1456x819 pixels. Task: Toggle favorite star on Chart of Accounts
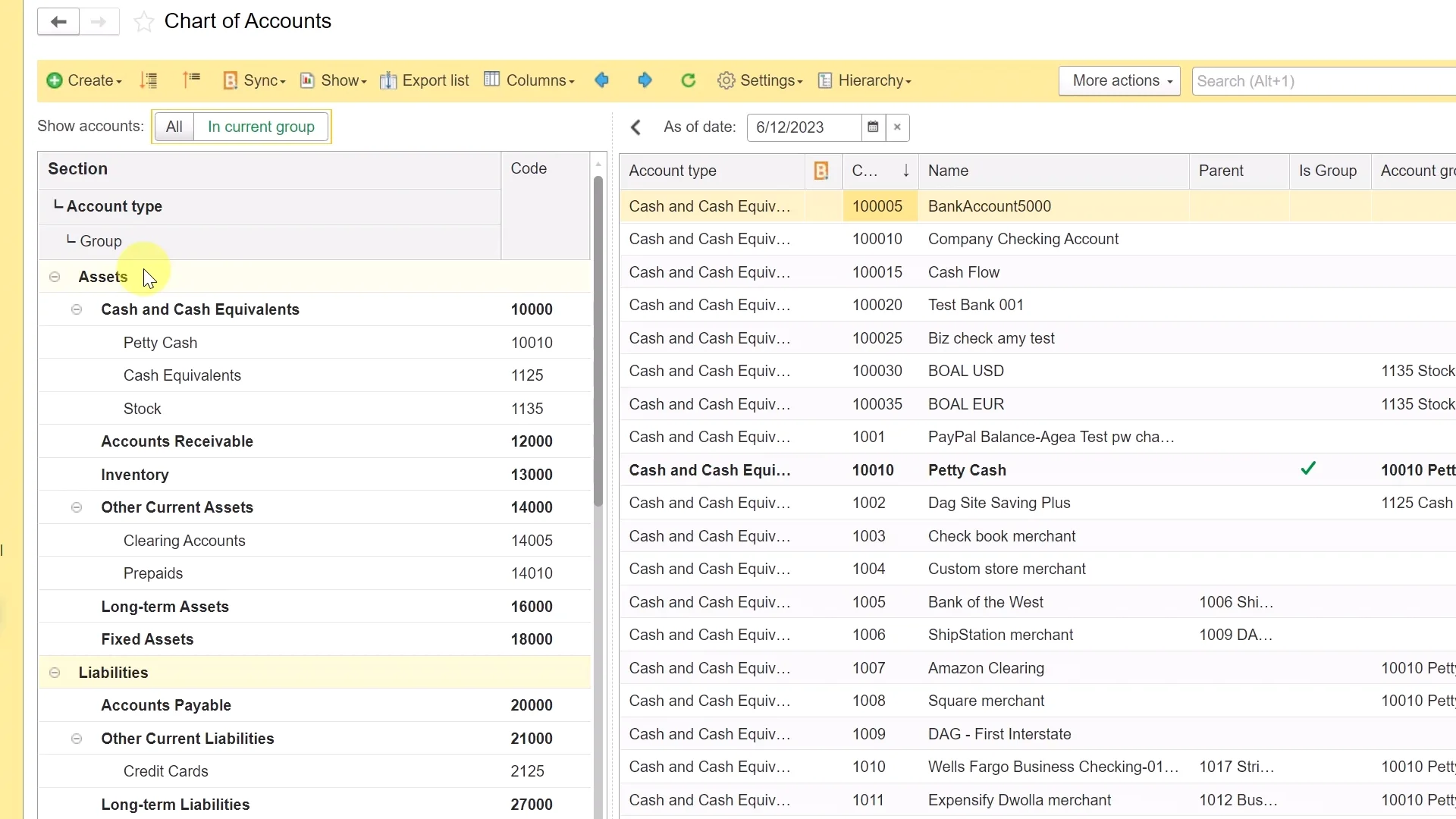click(143, 21)
